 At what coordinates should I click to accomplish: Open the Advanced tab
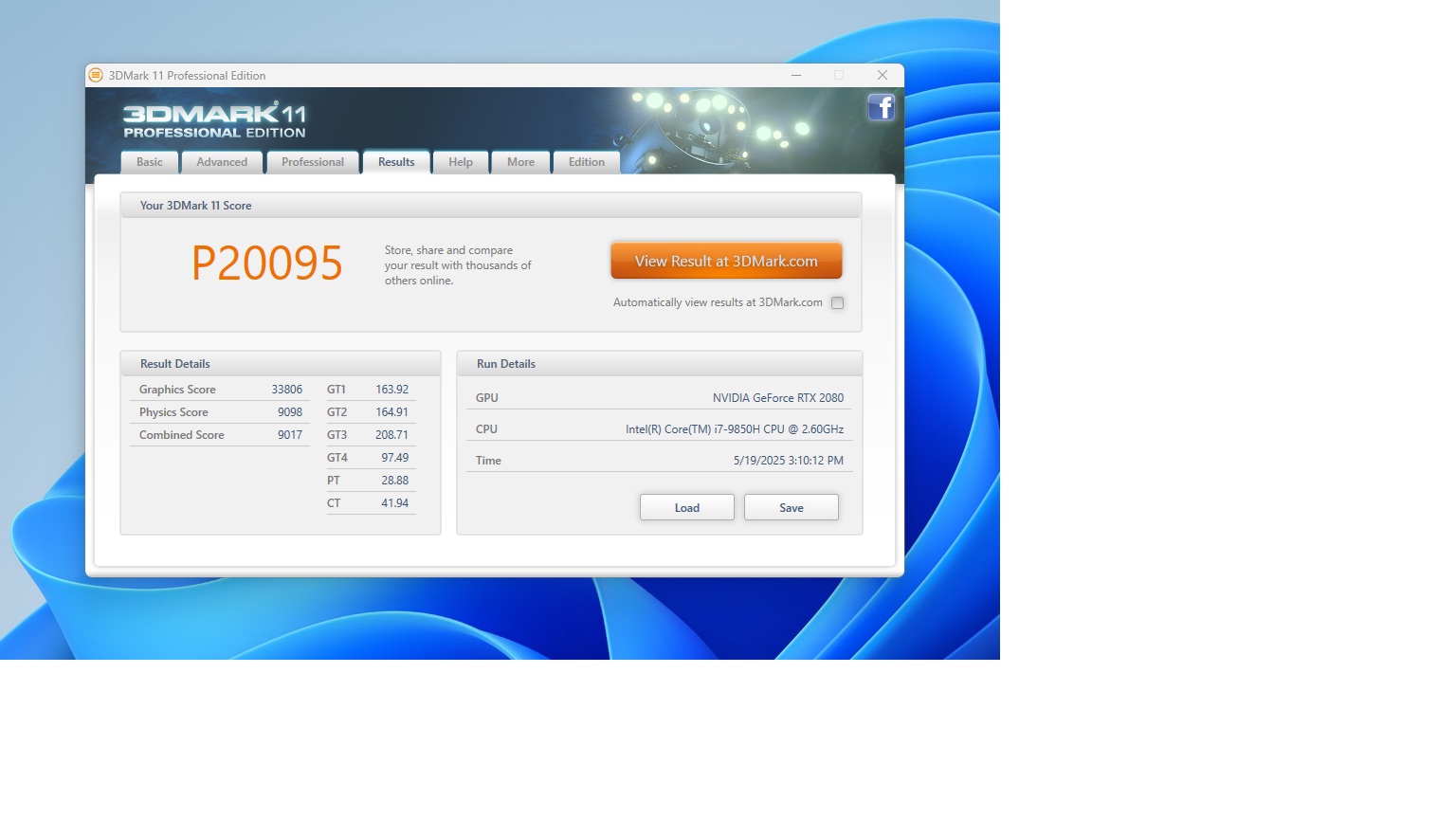coord(222,162)
